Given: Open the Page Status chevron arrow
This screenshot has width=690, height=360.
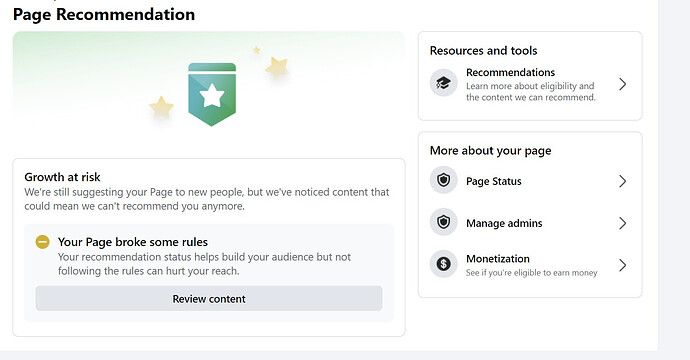Looking at the screenshot, I should click(x=622, y=181).
